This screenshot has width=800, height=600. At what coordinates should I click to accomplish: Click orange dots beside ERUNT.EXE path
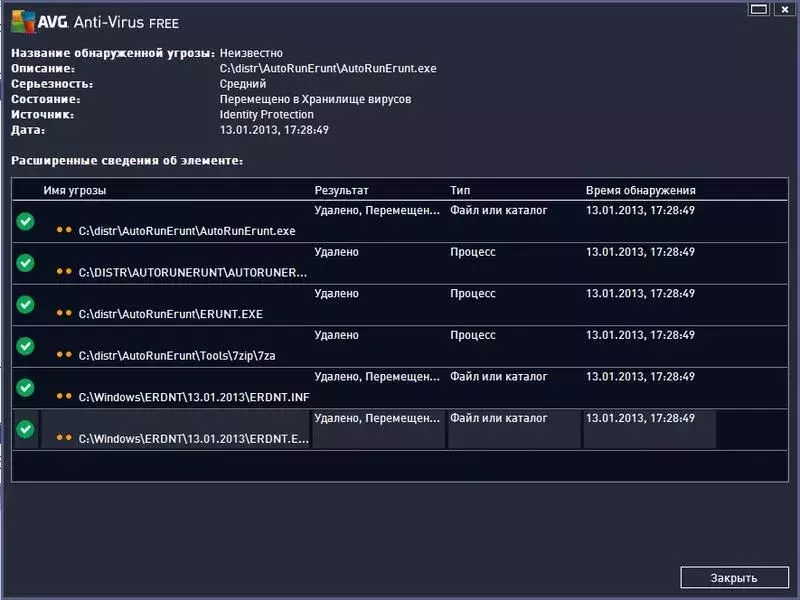pyautogui.click(x=64, y=313)
